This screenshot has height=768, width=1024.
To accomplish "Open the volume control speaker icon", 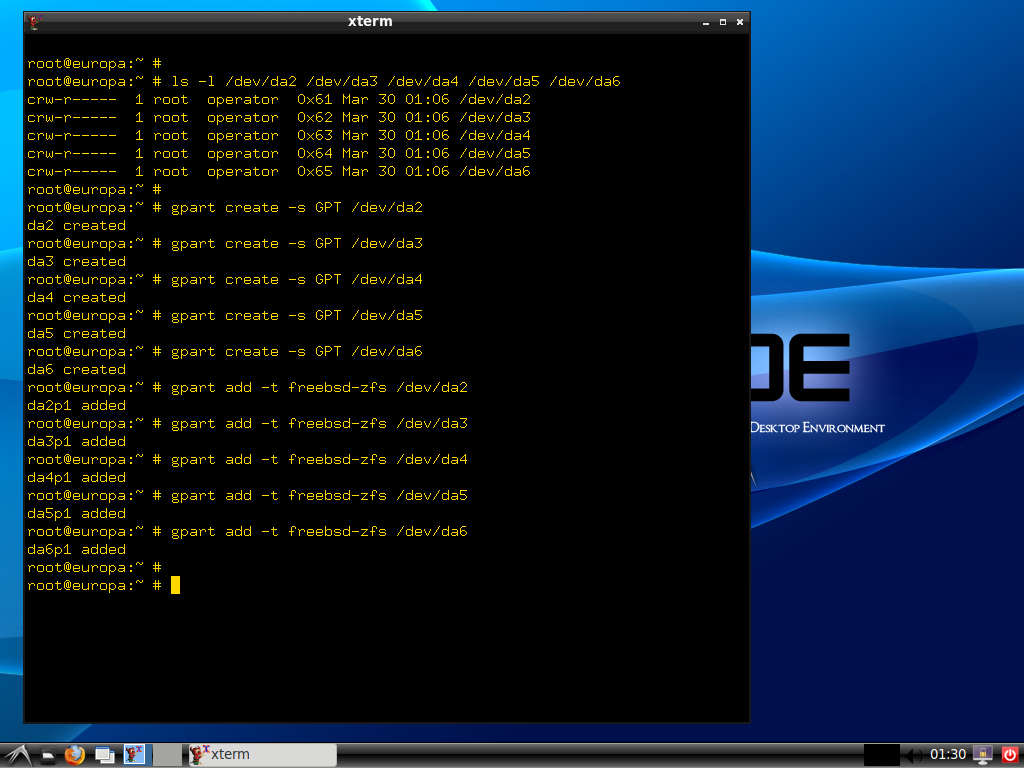I will (x=914, y=755).
